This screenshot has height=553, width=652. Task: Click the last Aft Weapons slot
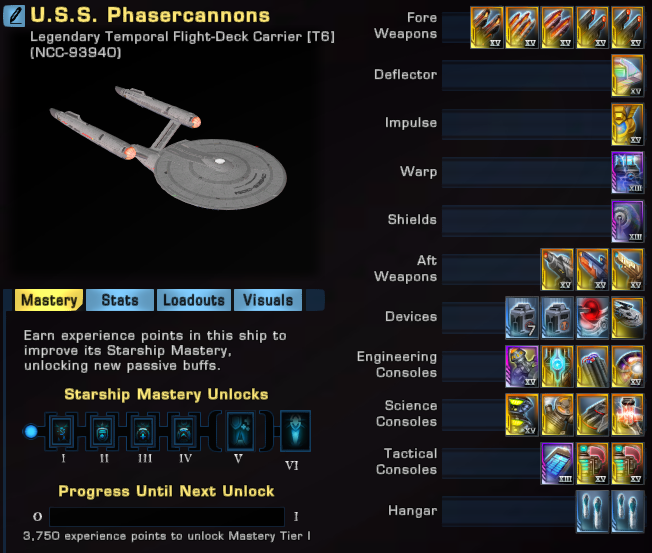[x=627, y=269]
